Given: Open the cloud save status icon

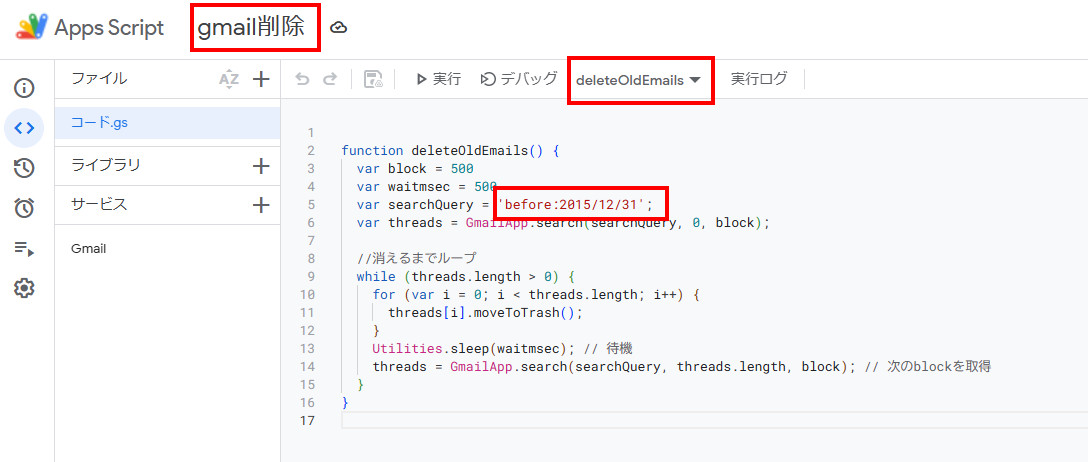Looking at the screenshot, I should (x=339, y=28).
